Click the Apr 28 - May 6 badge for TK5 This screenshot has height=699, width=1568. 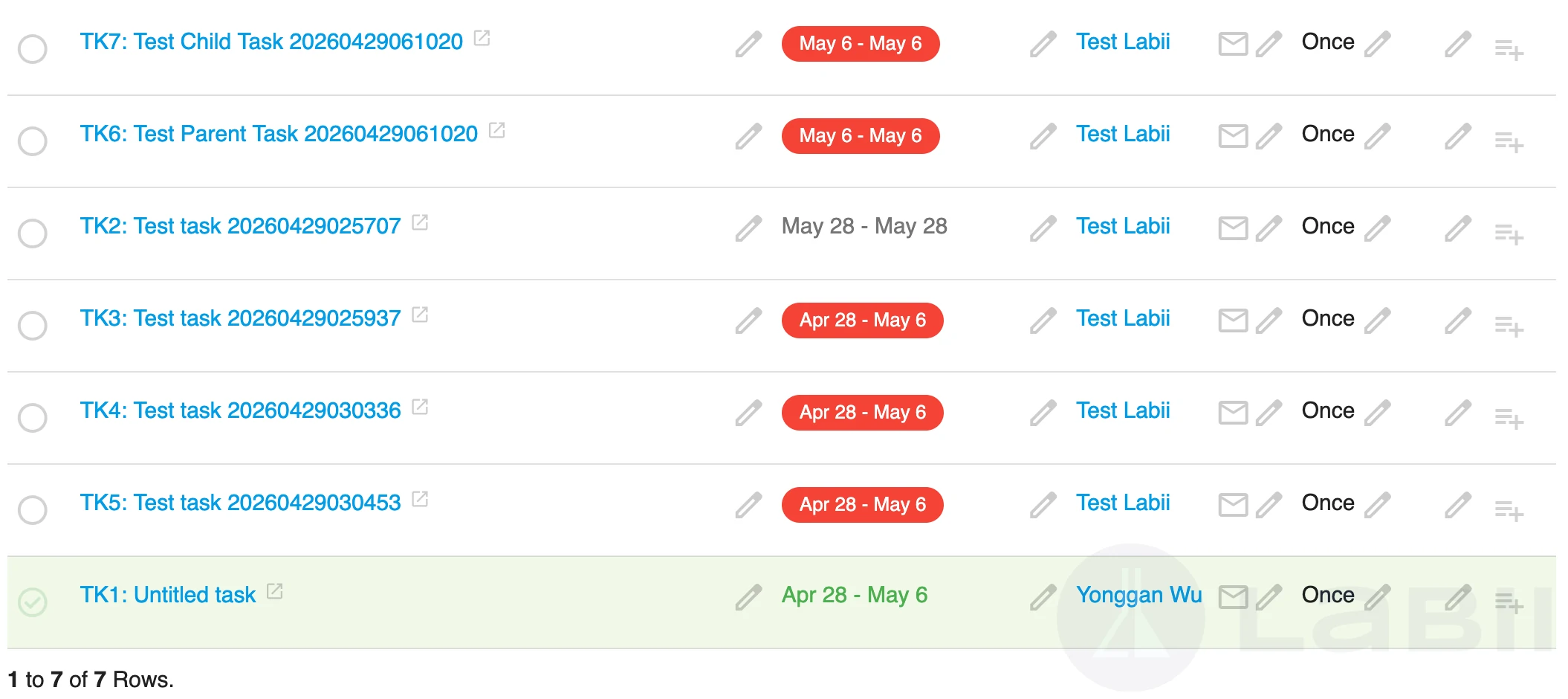[x=863, y=505]
